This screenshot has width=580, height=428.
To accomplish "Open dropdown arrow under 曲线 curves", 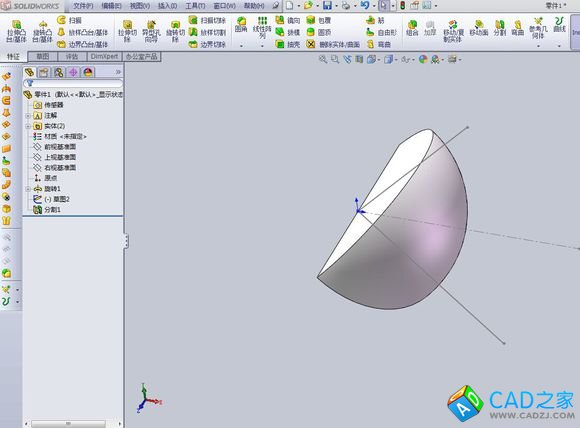I will click(x=559, y=46).
